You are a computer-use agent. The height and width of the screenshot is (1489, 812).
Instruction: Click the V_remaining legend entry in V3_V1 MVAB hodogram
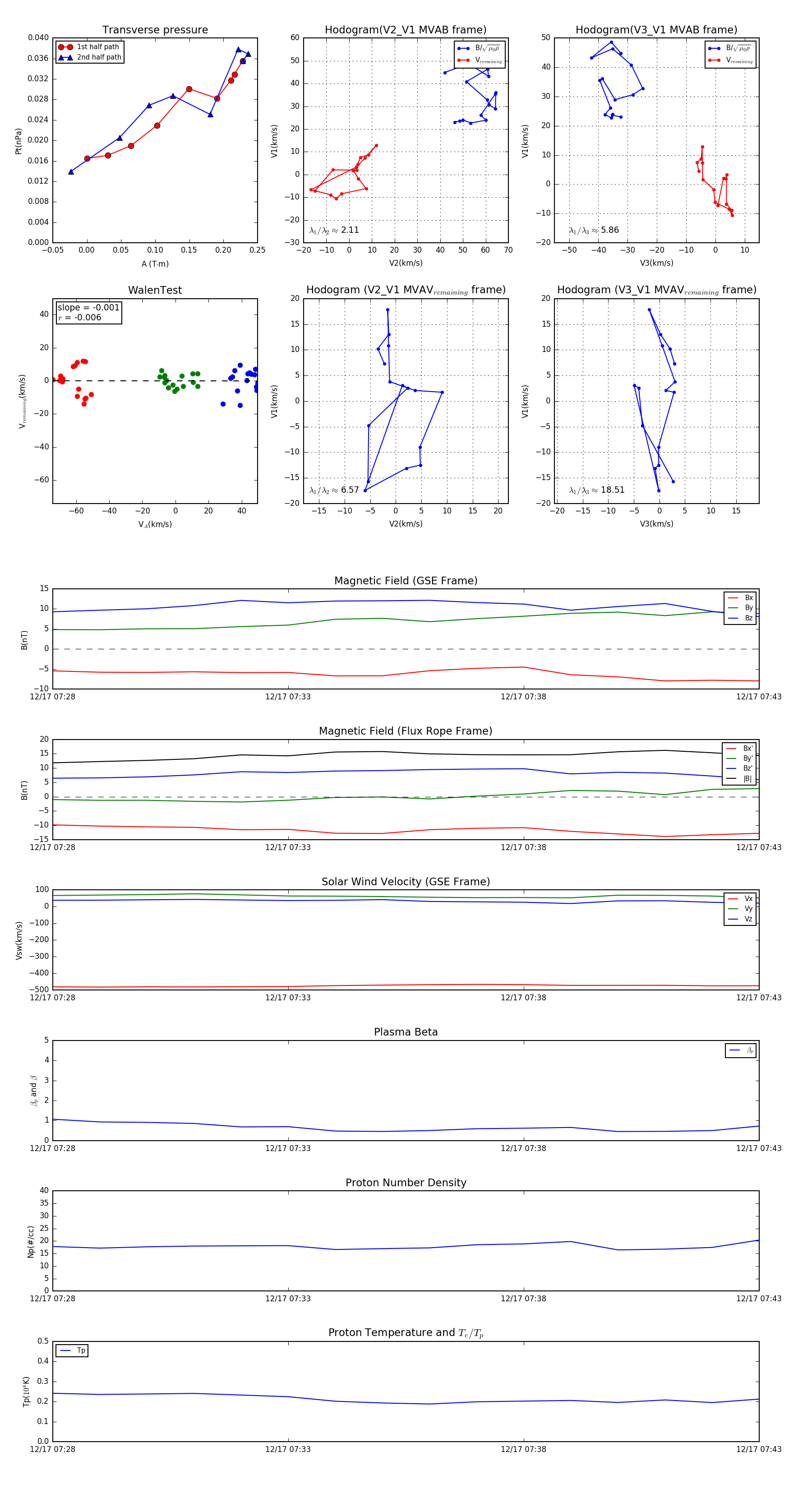[x=730, y=60]
